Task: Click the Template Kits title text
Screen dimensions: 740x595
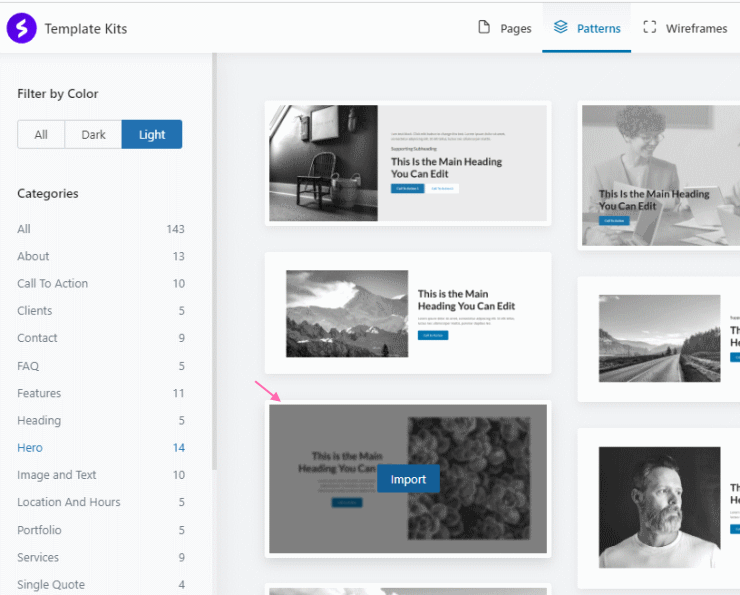Action: coord(86,29)
